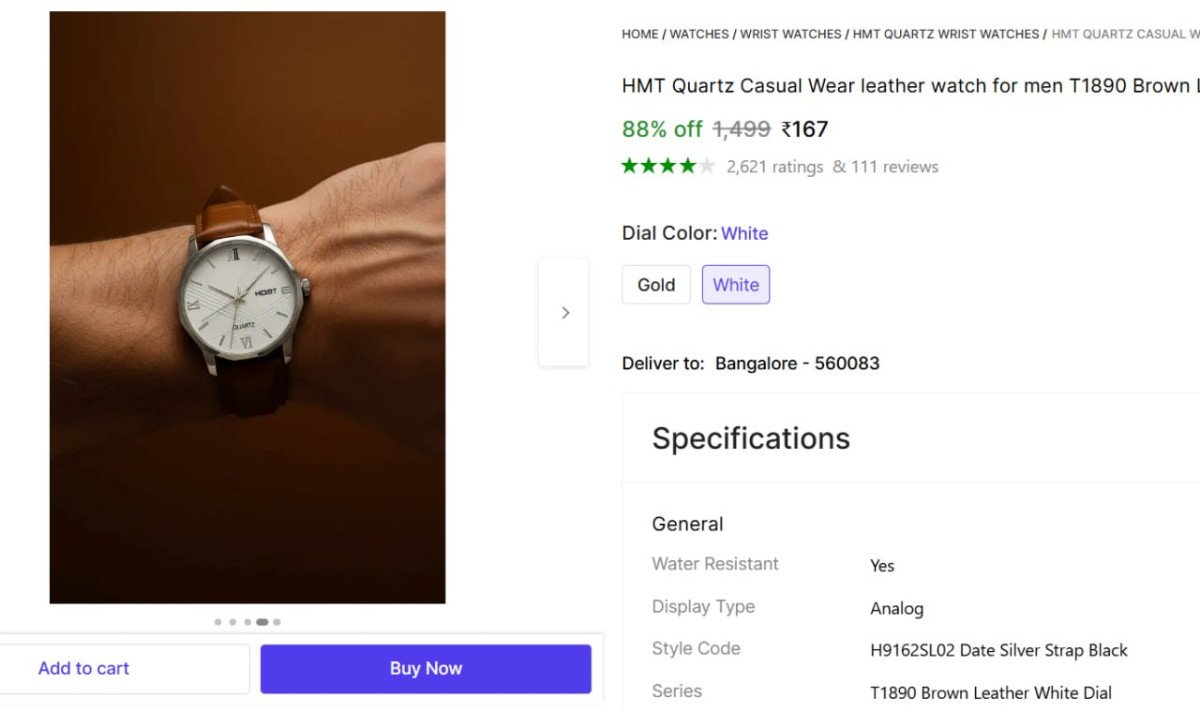
Task: Select the fourth carousel dot under product image
Action: tap(262, 621)
